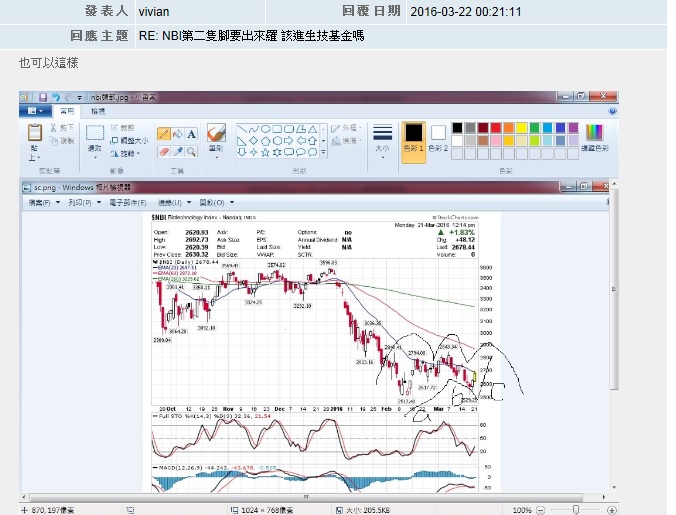The image size is (676, 515).
Task: Click the Cut scissors icon
Action: coord(53,128)
